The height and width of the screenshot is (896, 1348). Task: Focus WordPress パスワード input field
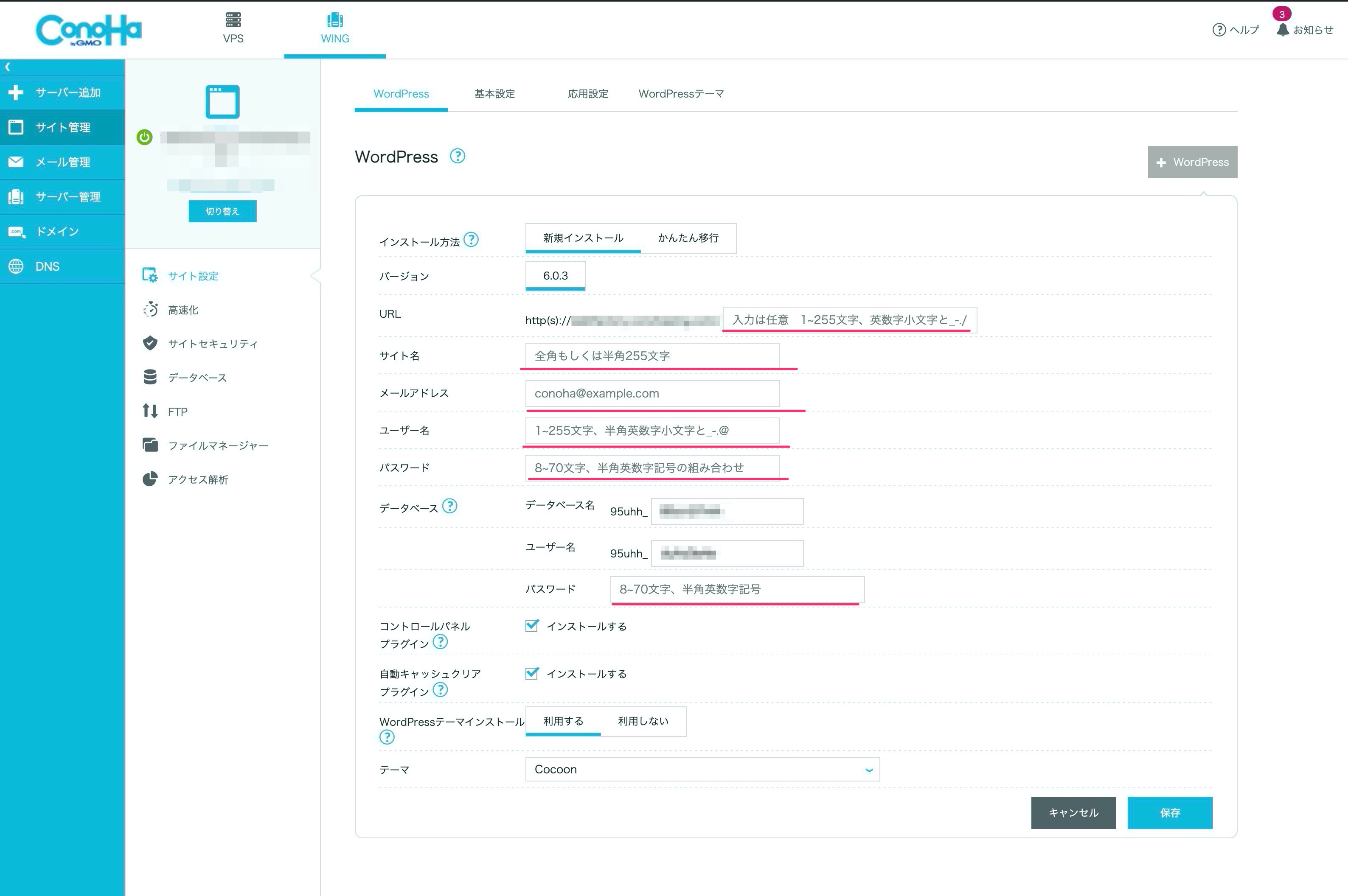(652, 468)
